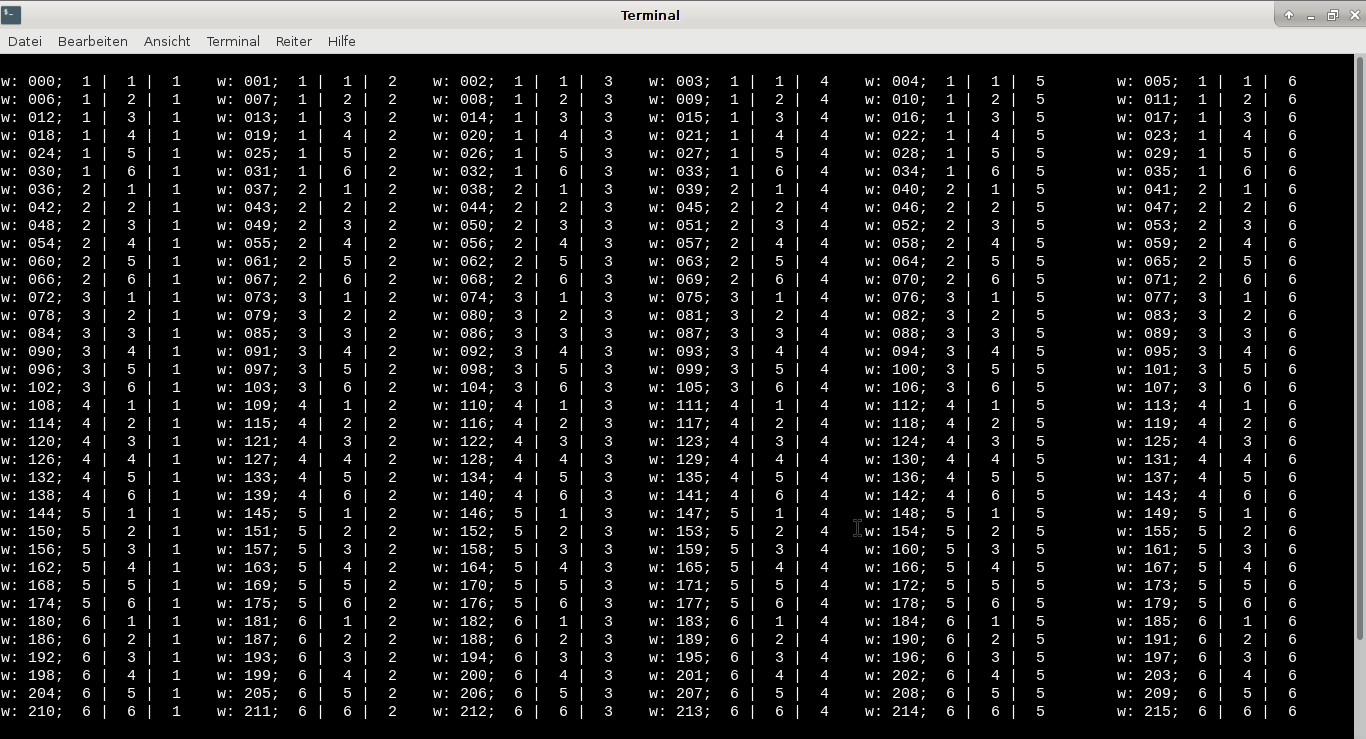
Task: Click the text 'w: 210;'
Action: click(x=31, y=711)
